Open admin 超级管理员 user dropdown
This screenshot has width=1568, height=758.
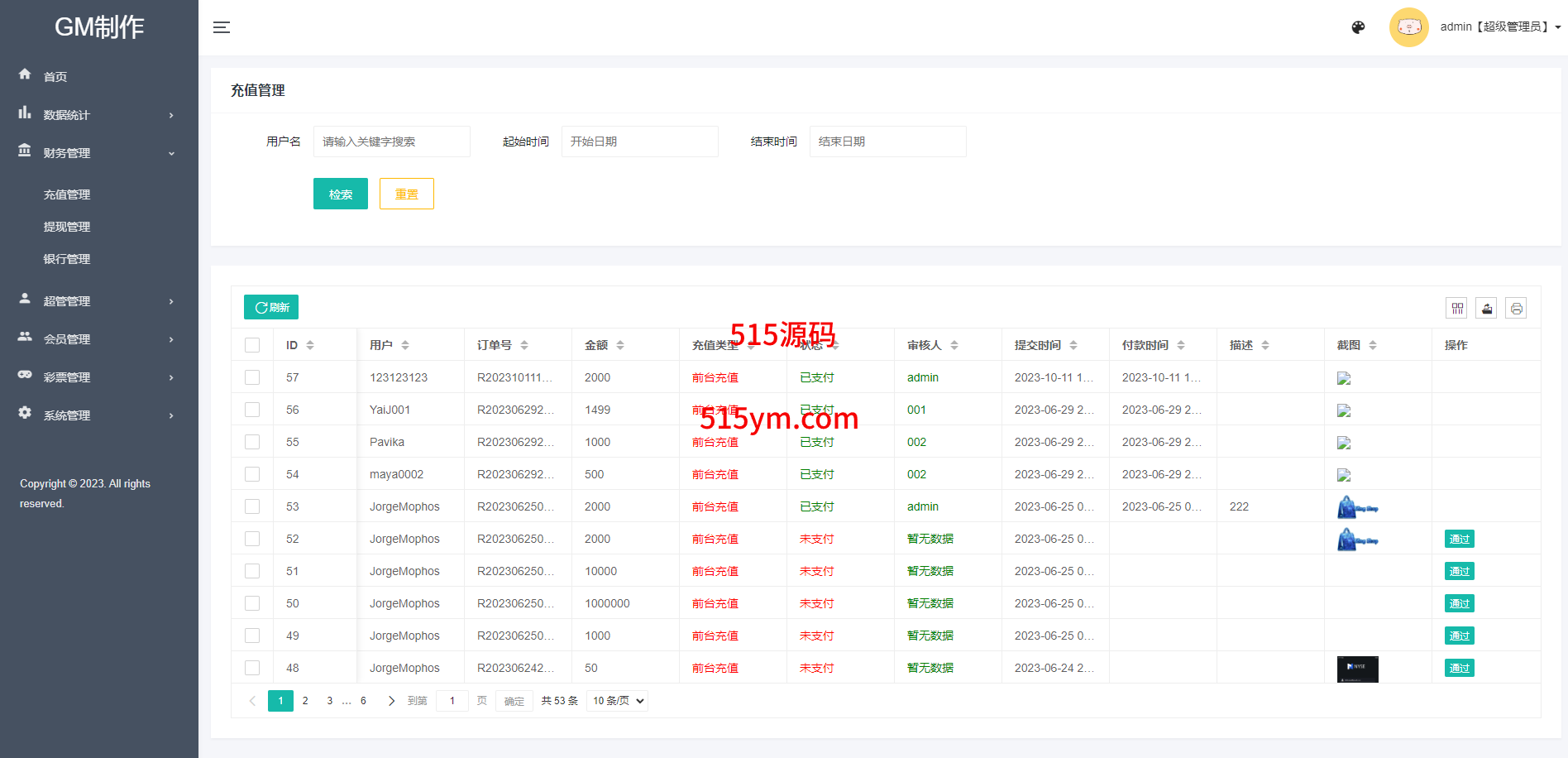pos(1499,27)
